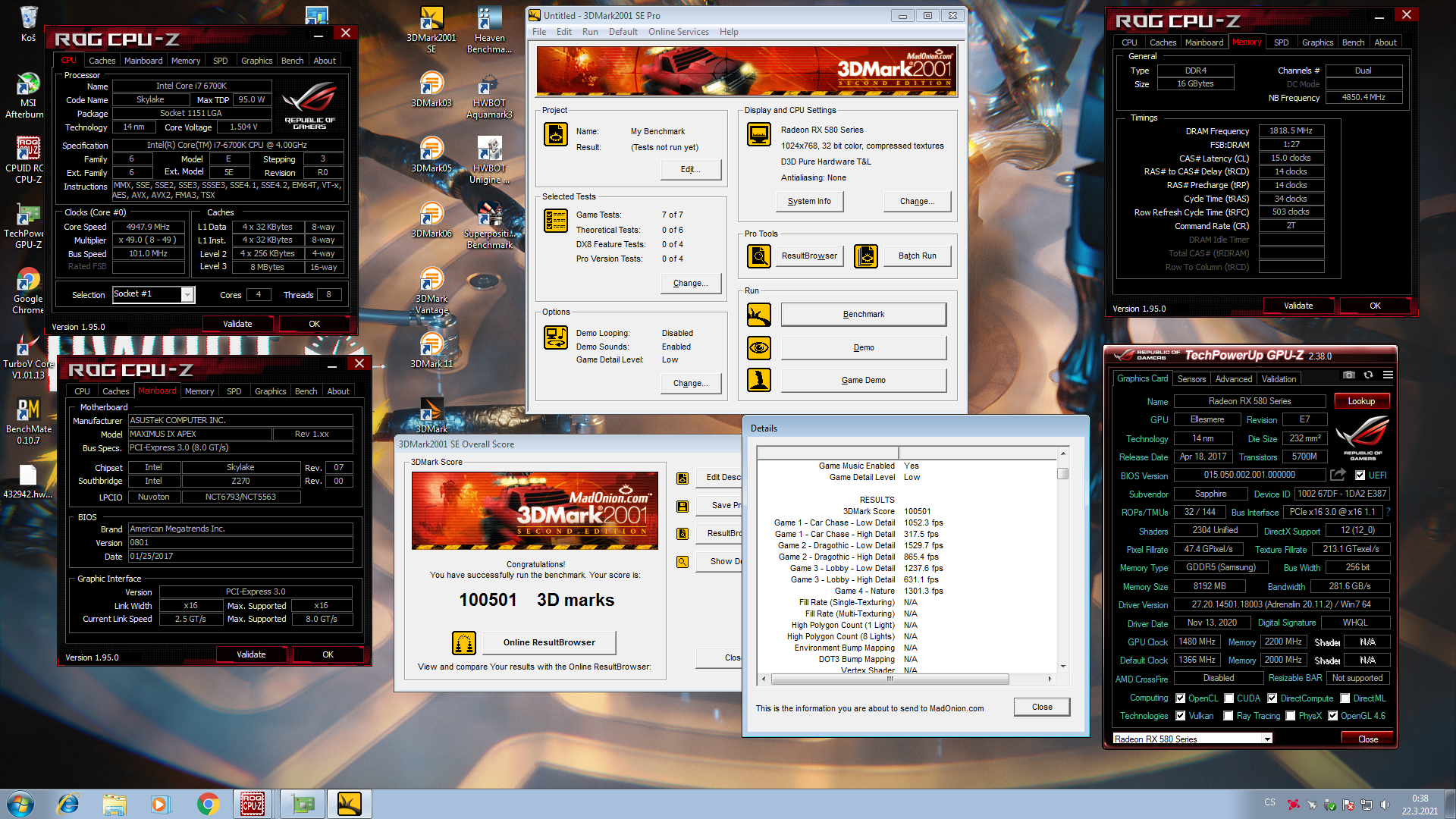Open the GPU-Z hamburger menu
This screenshot has height=819, width=1456.
point(1388,375)
